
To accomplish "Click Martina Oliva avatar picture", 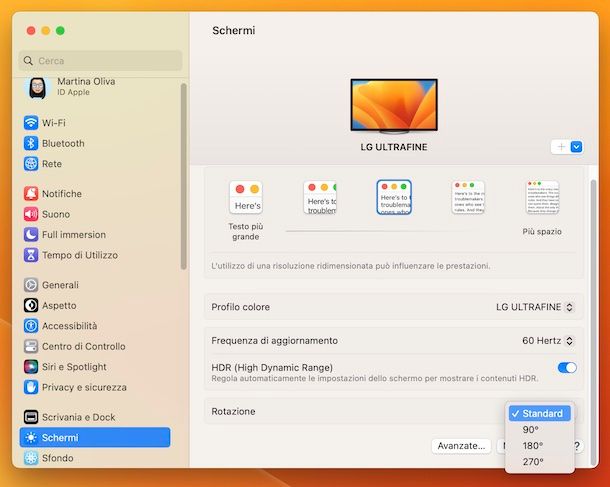I will coord(37,88).
